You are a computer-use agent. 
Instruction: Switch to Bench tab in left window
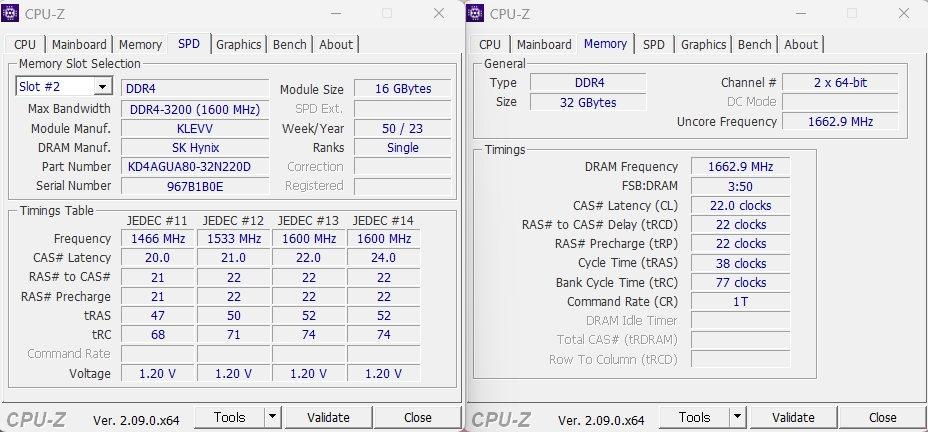[290, 45]
